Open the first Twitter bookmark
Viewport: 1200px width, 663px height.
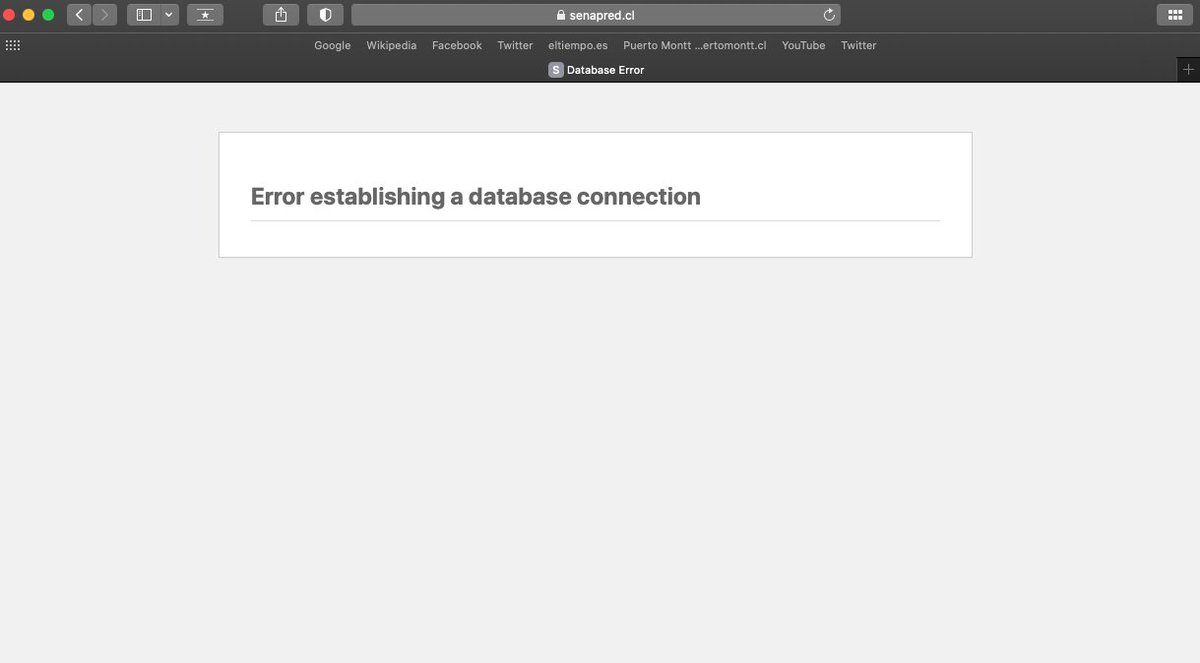[x=515, y=45]
